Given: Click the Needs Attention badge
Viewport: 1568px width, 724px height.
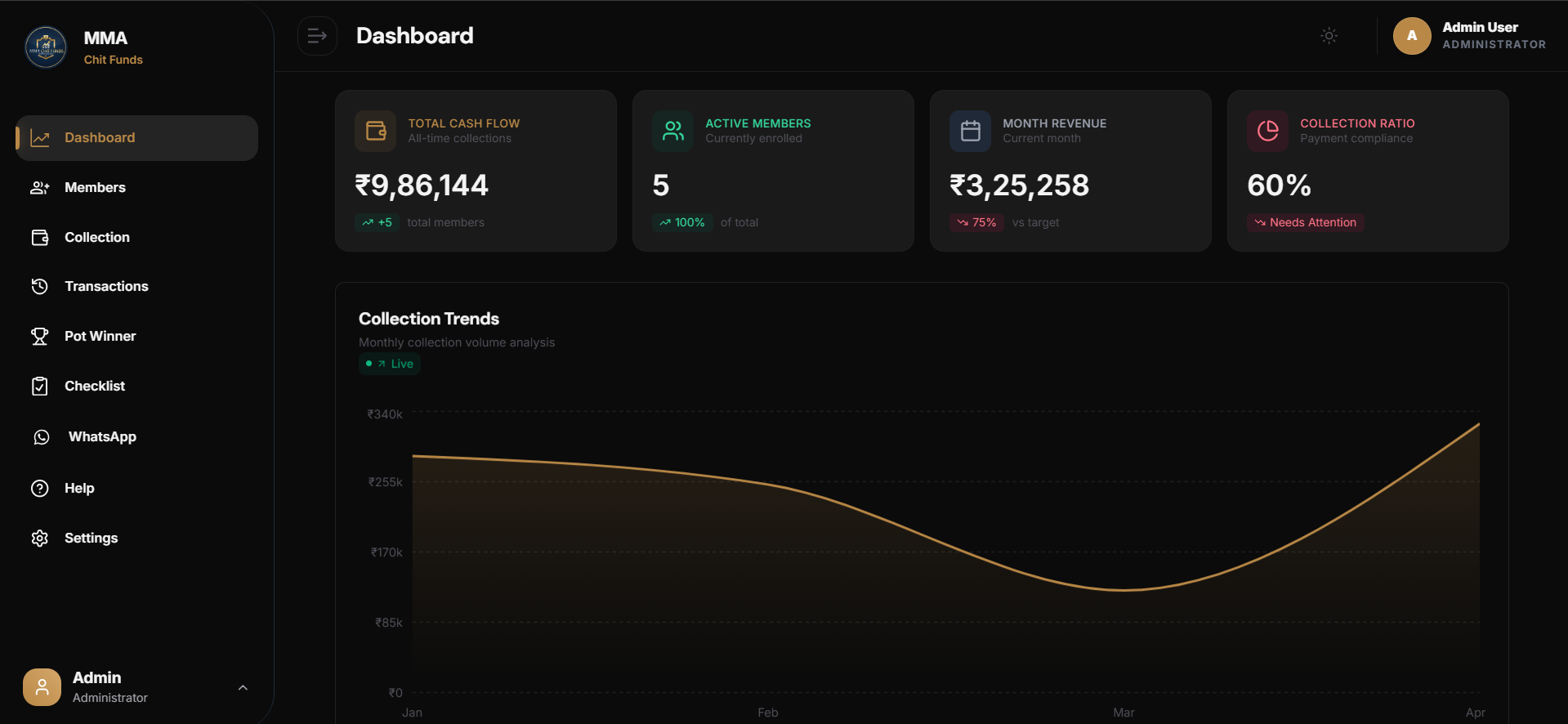Looking at the screenshot, I should 1306,222.
